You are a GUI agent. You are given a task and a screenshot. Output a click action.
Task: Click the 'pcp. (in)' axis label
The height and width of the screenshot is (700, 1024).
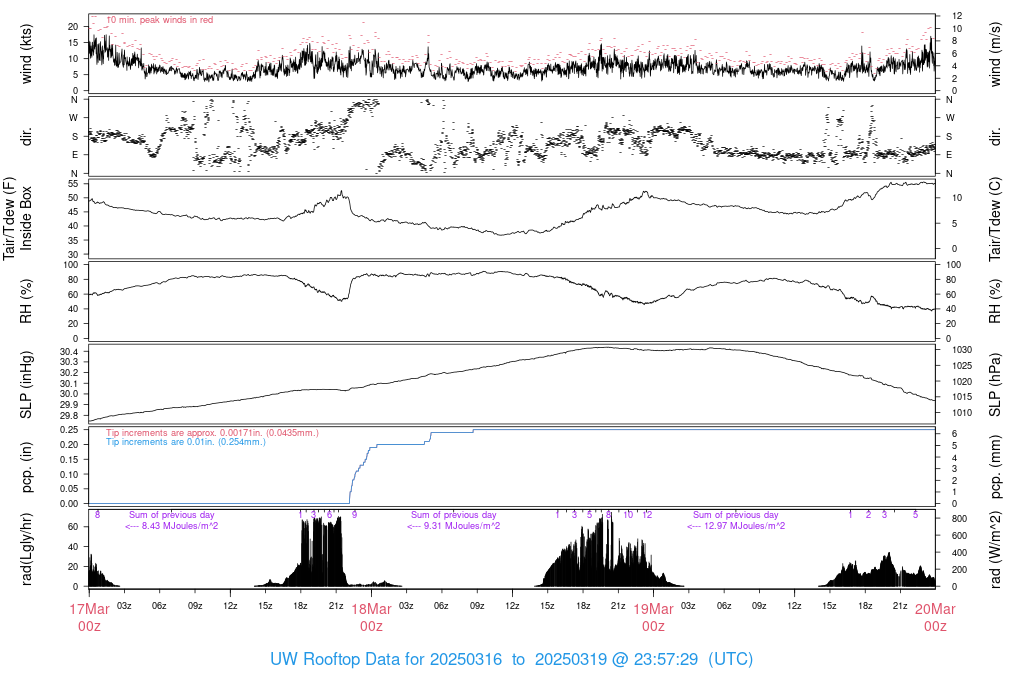coord(26,467)
